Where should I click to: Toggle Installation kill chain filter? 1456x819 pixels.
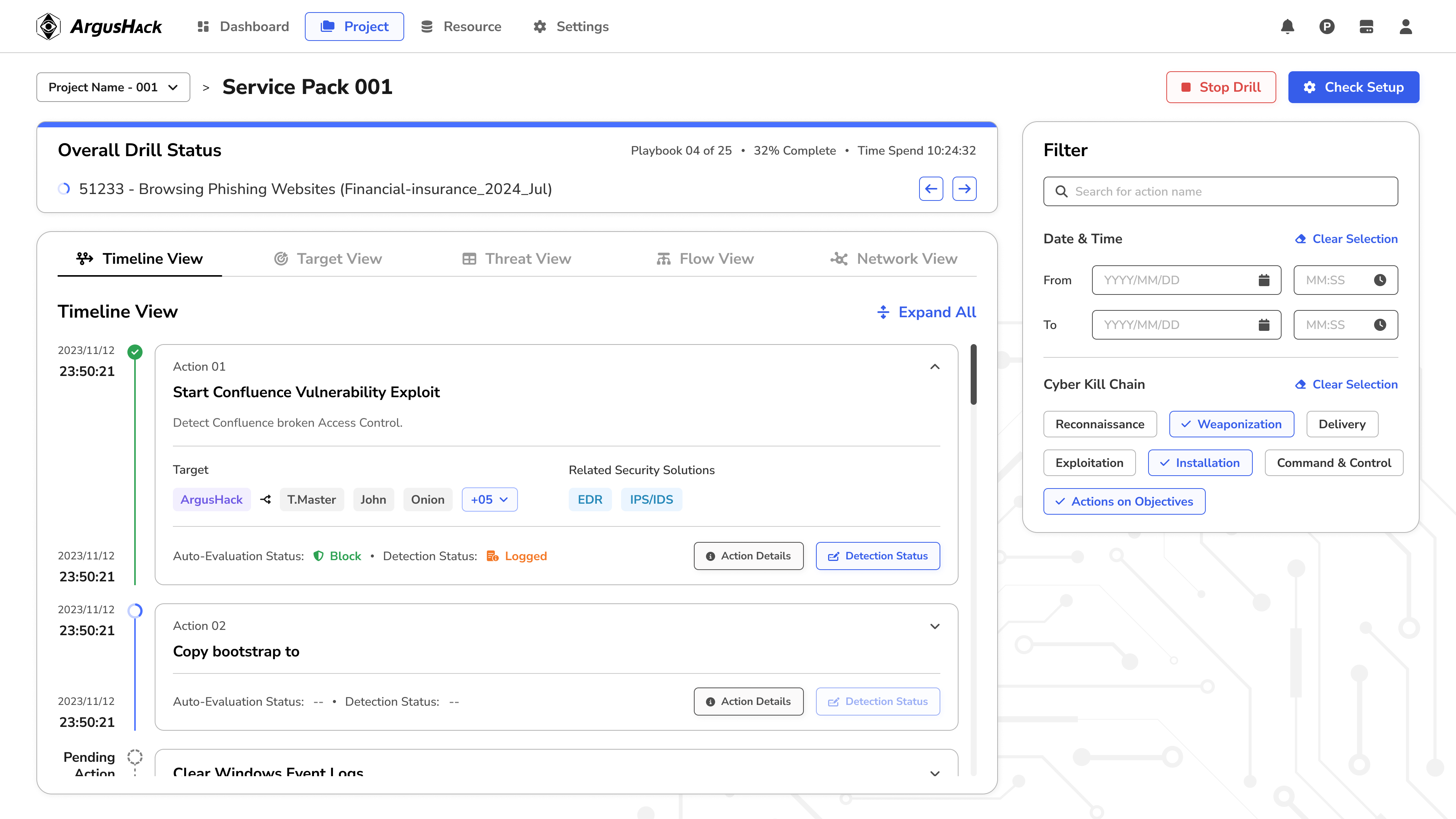point(1200,463)
